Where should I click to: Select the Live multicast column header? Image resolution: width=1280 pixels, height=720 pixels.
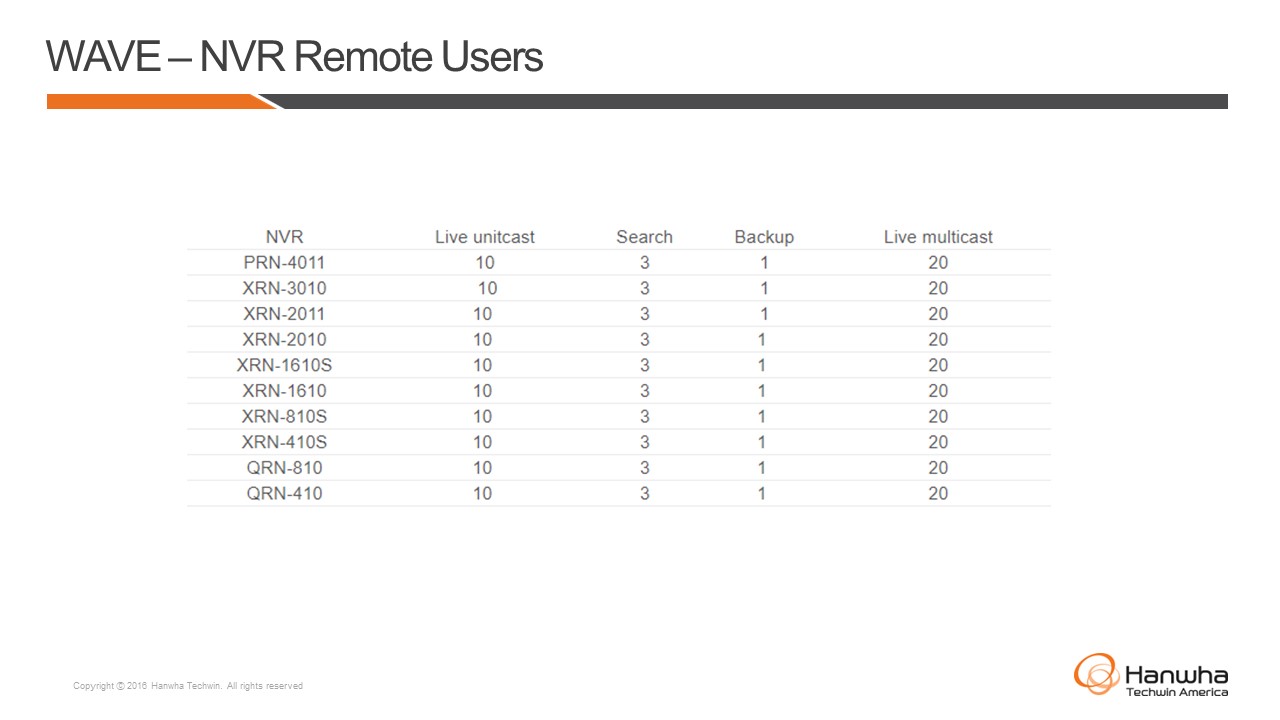point(938,237)
